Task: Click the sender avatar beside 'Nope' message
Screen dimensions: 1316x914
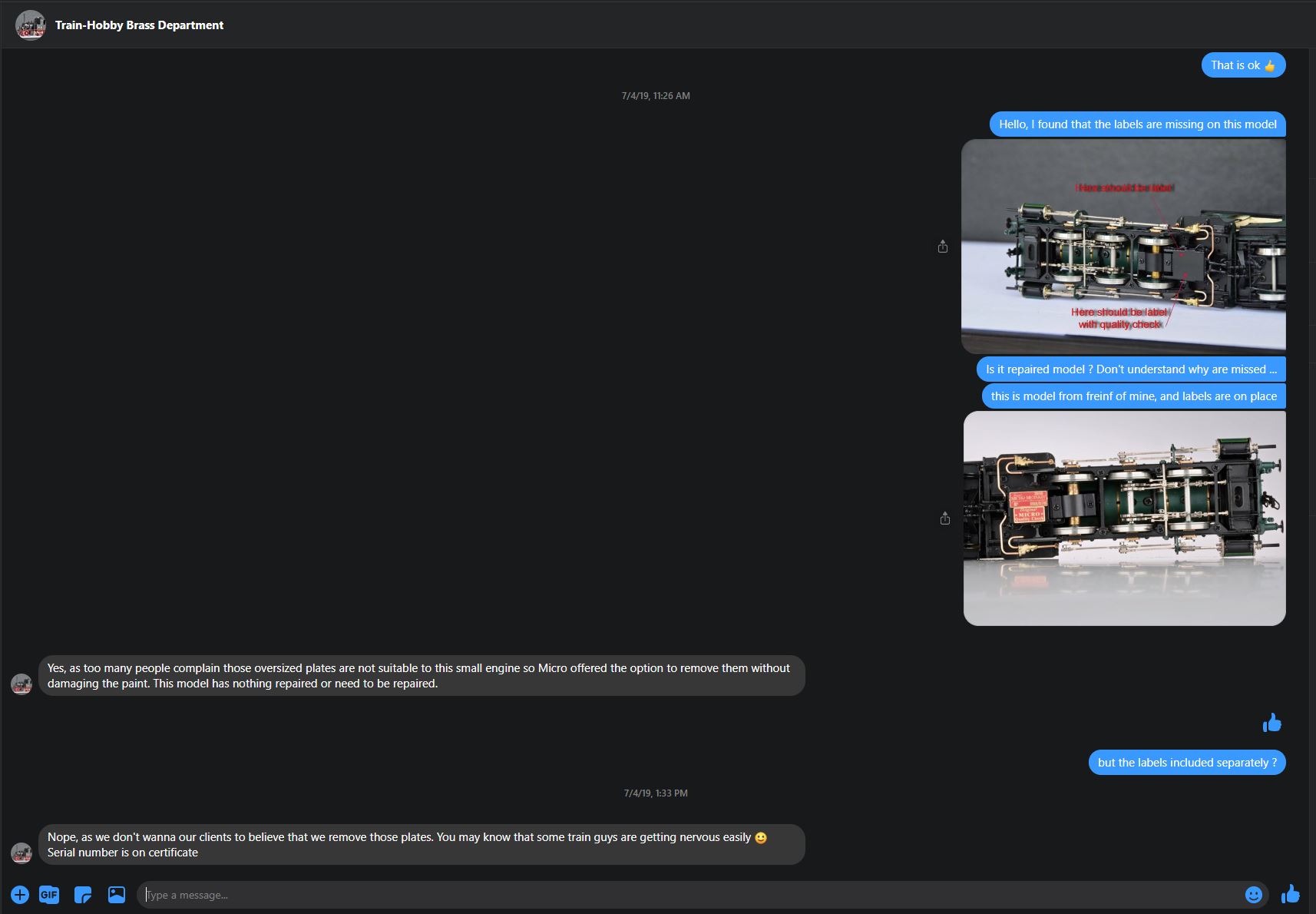Action: click(21, 853)
